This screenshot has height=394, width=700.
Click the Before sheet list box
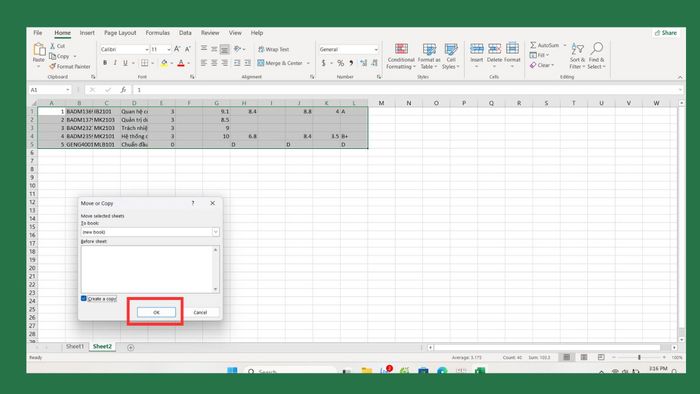click(x=150, y=269)
